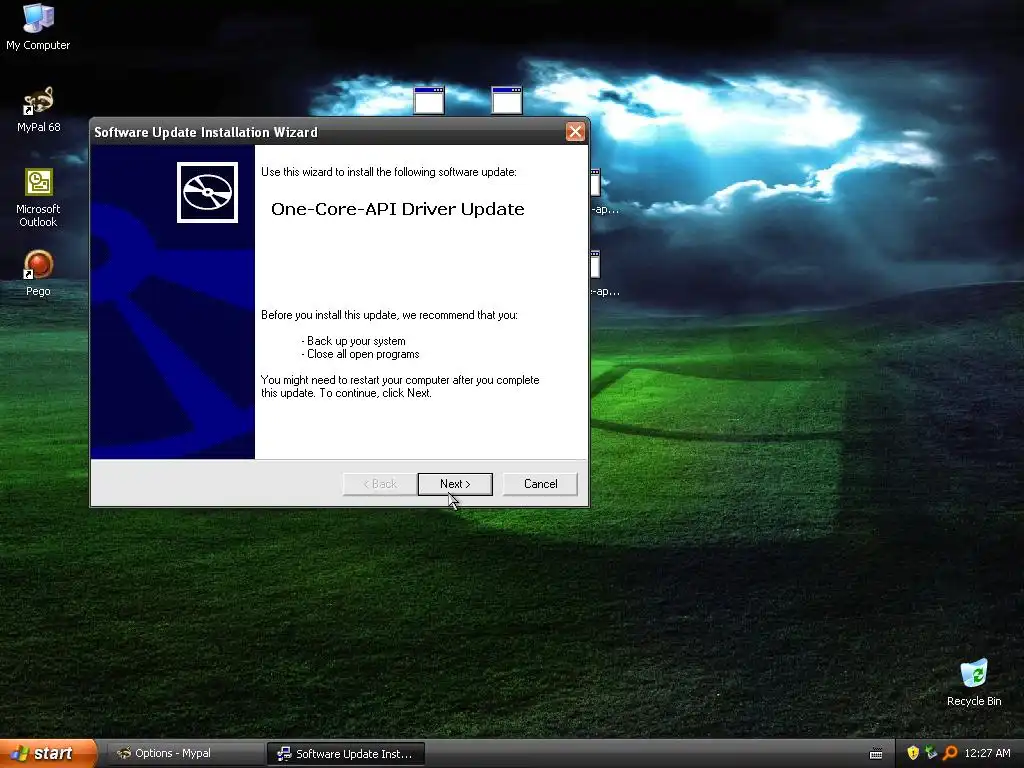The height and width of the screenshot is (768, 1024).
Task: Select the right unnamed window-file icon at the top of the desktop
Action: click(x=507, y=100)
